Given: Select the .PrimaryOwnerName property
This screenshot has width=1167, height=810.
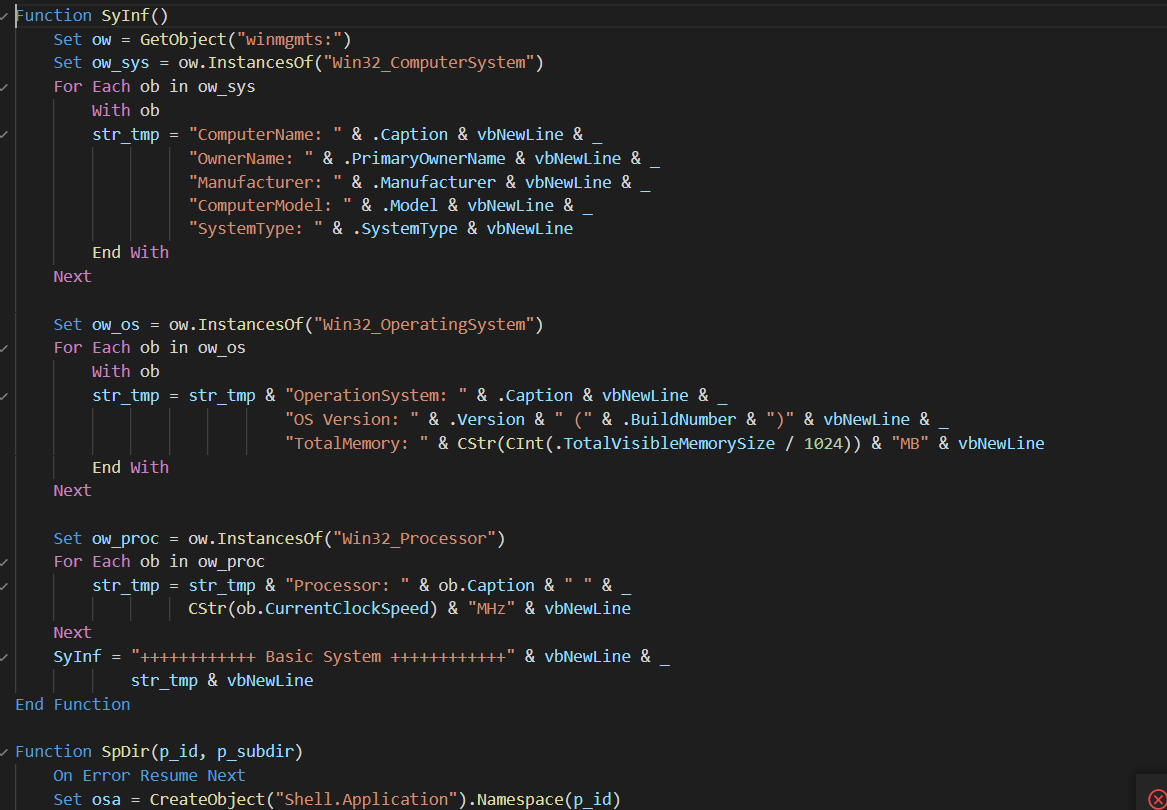Looking at the screenshot, I should click(423, 159).
